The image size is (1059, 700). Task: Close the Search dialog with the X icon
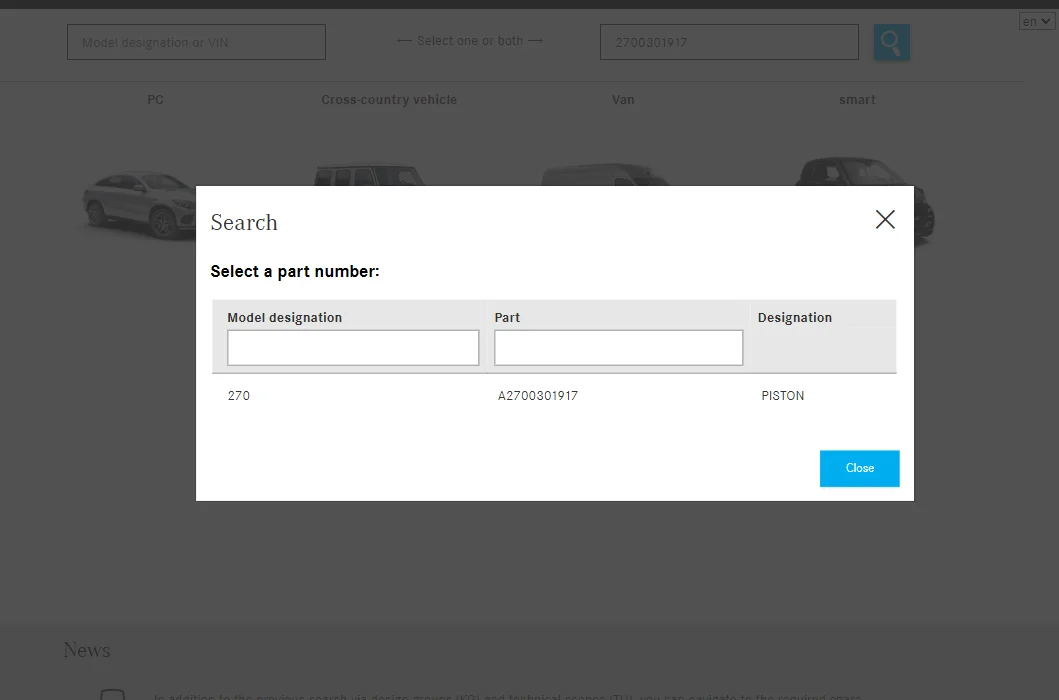click(885, 220)
